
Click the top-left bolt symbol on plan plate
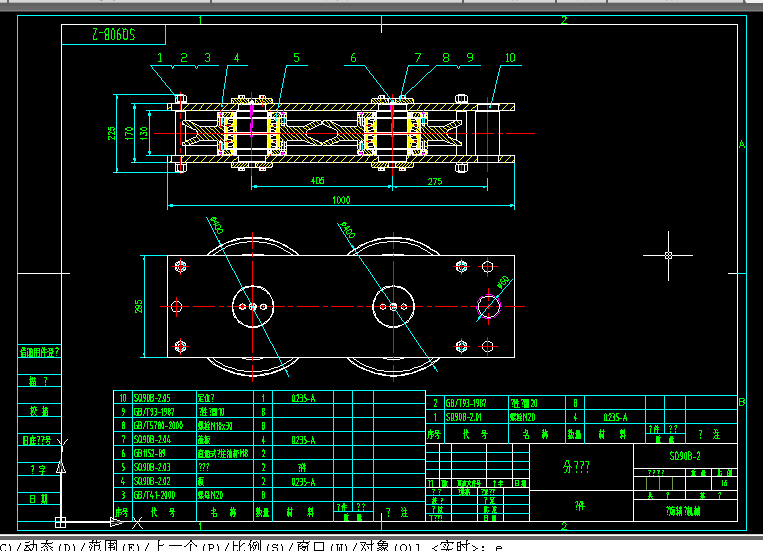coord(181,267)
